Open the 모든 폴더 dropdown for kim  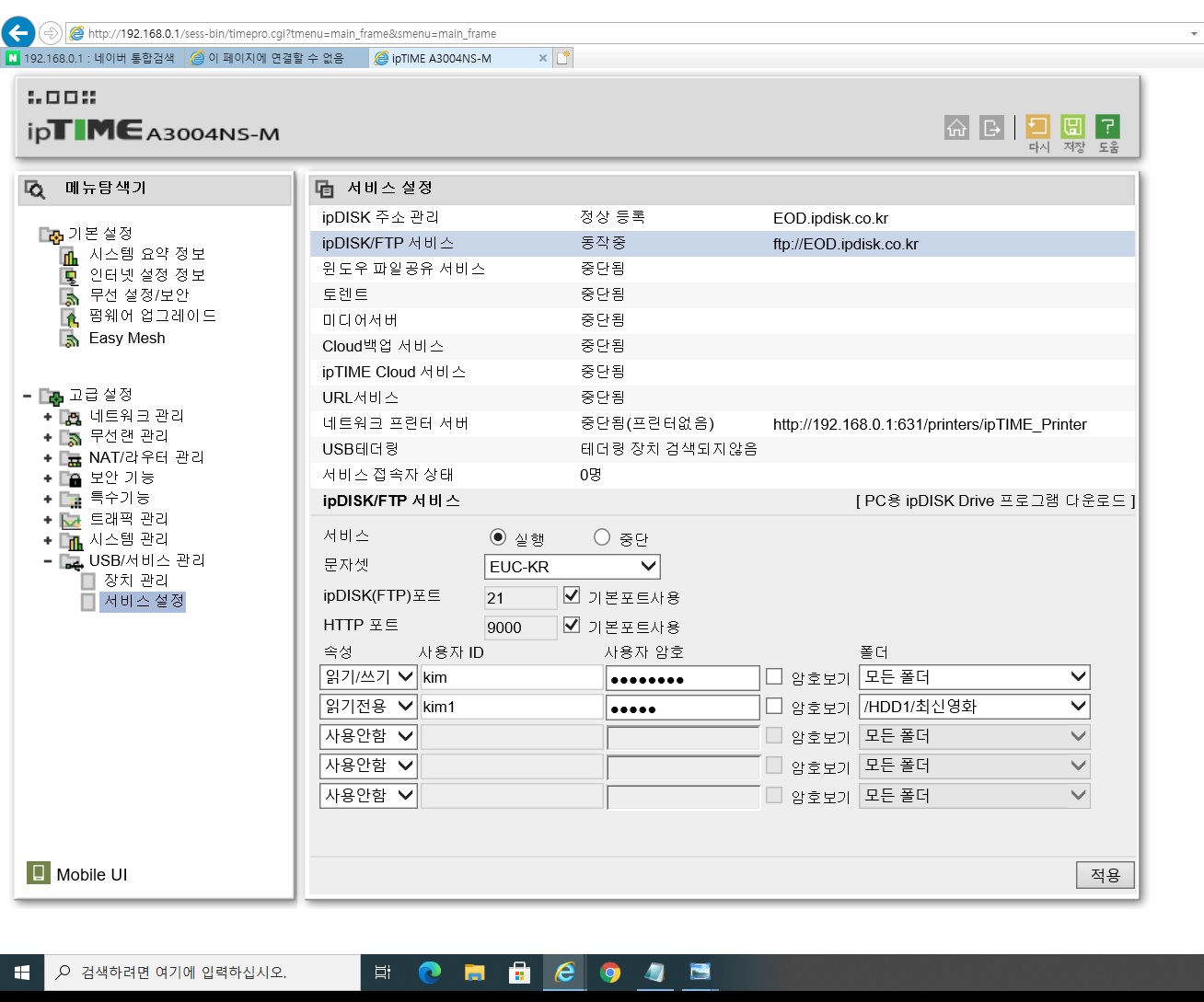pyautogui.click(x=975, y=677)
